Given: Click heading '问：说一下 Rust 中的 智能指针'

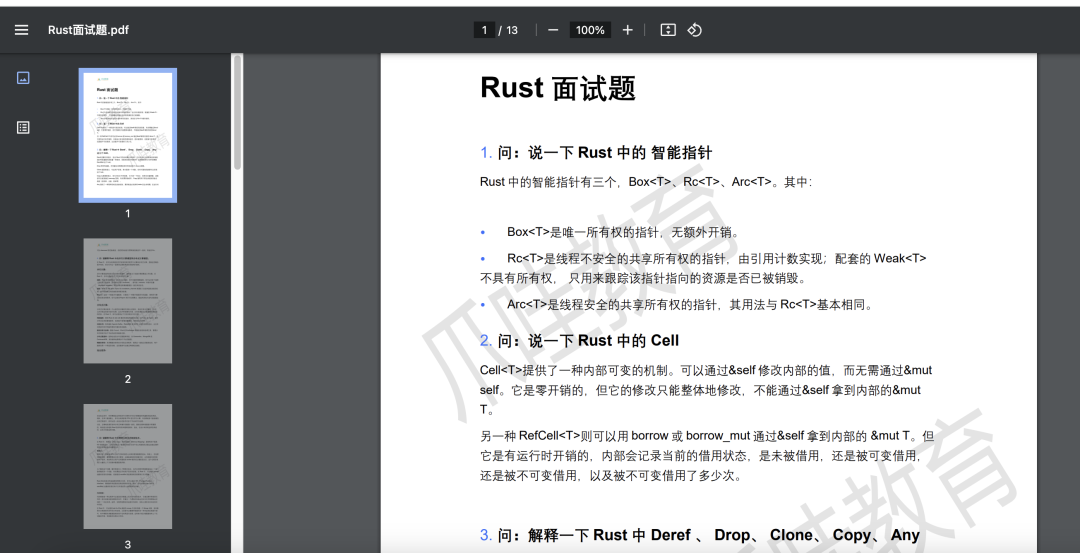Looking at the screenshot, I should 604,152.
